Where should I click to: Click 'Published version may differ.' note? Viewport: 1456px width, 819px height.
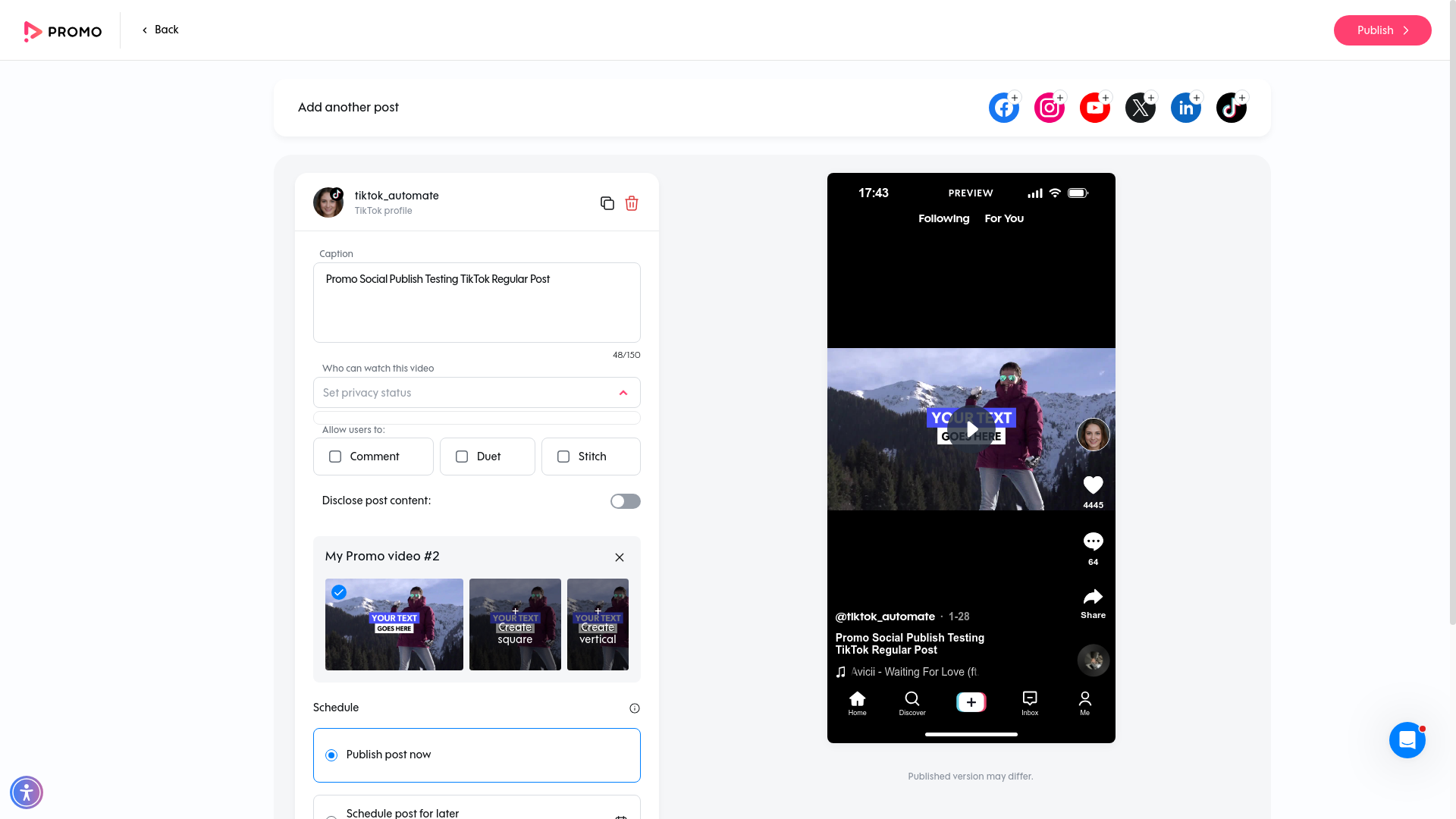coord(971,777)
